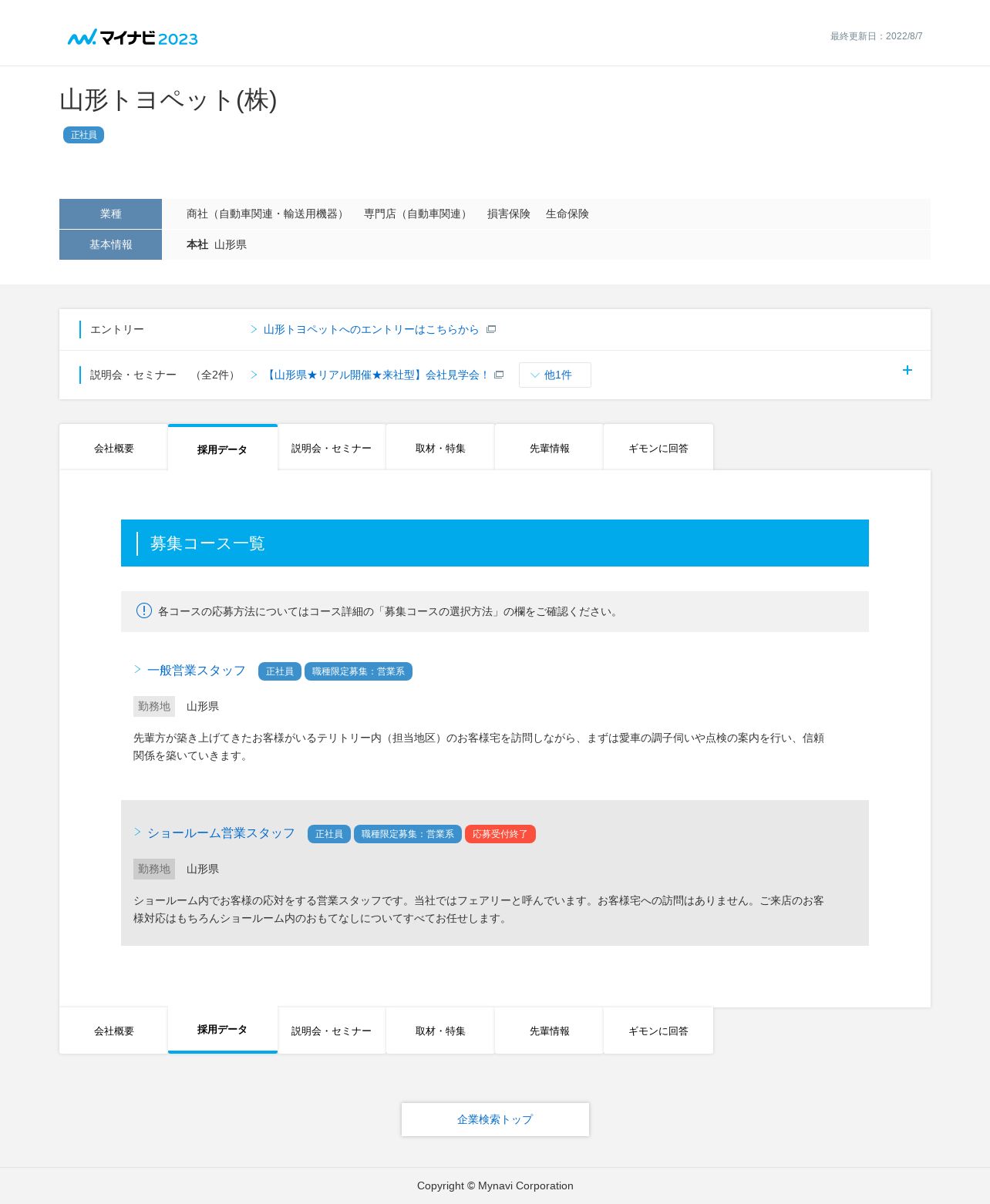
Task: Click the chevron before ショールーム営業スタッフ
Action: point(137,832)
